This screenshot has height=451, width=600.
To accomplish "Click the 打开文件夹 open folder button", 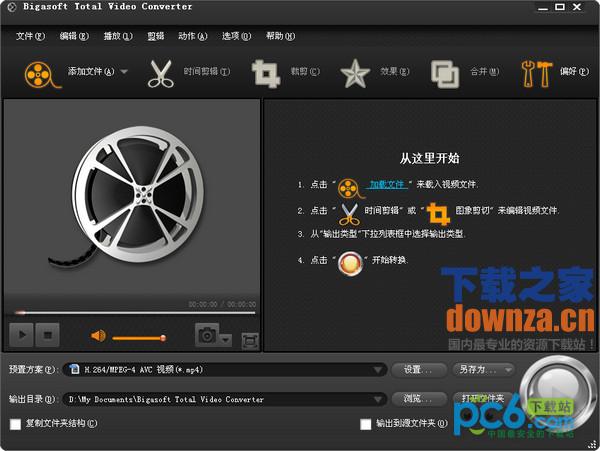I will pos(483,399).
